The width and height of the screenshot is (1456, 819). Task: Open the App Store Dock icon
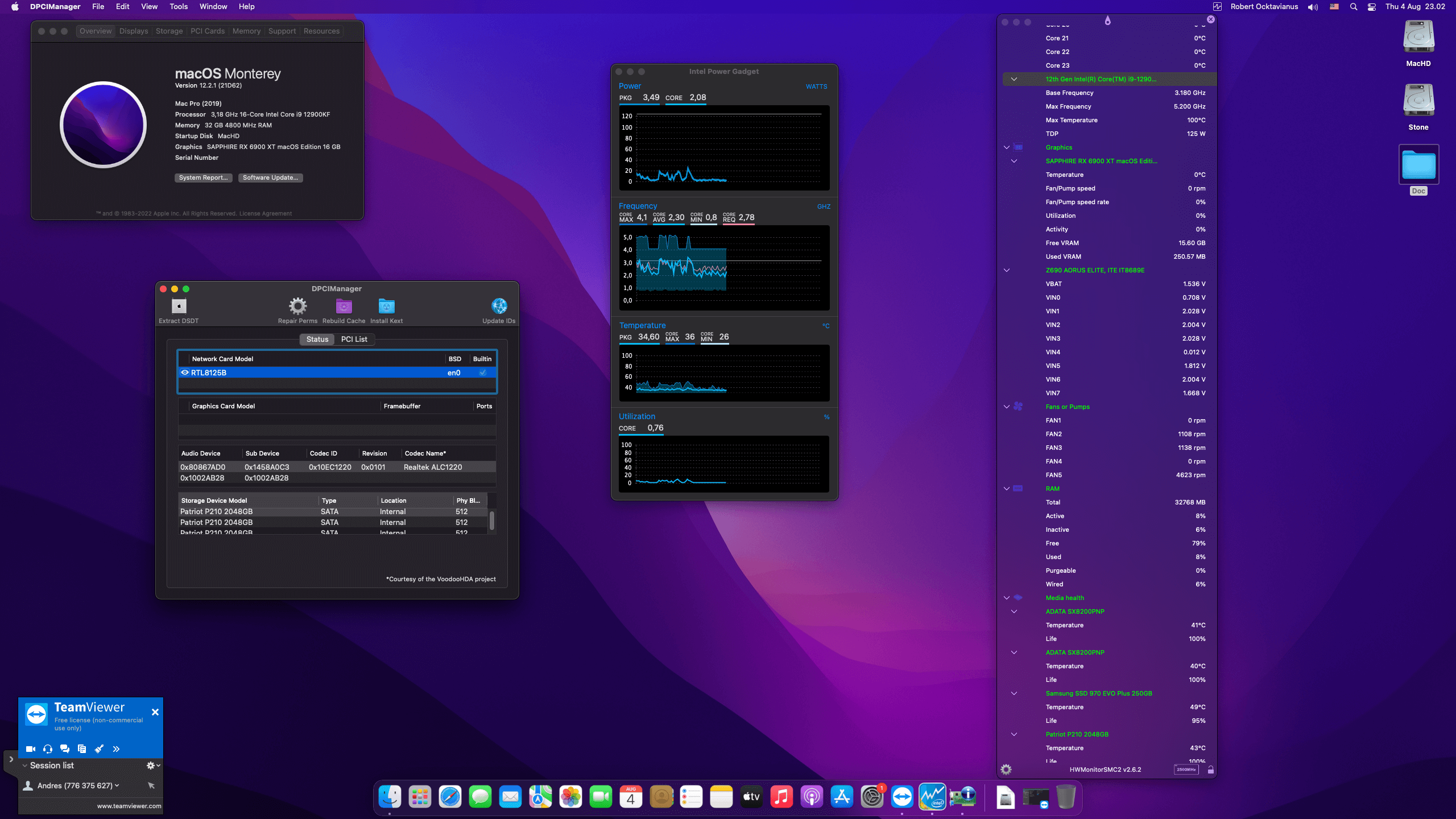[842, 797]
